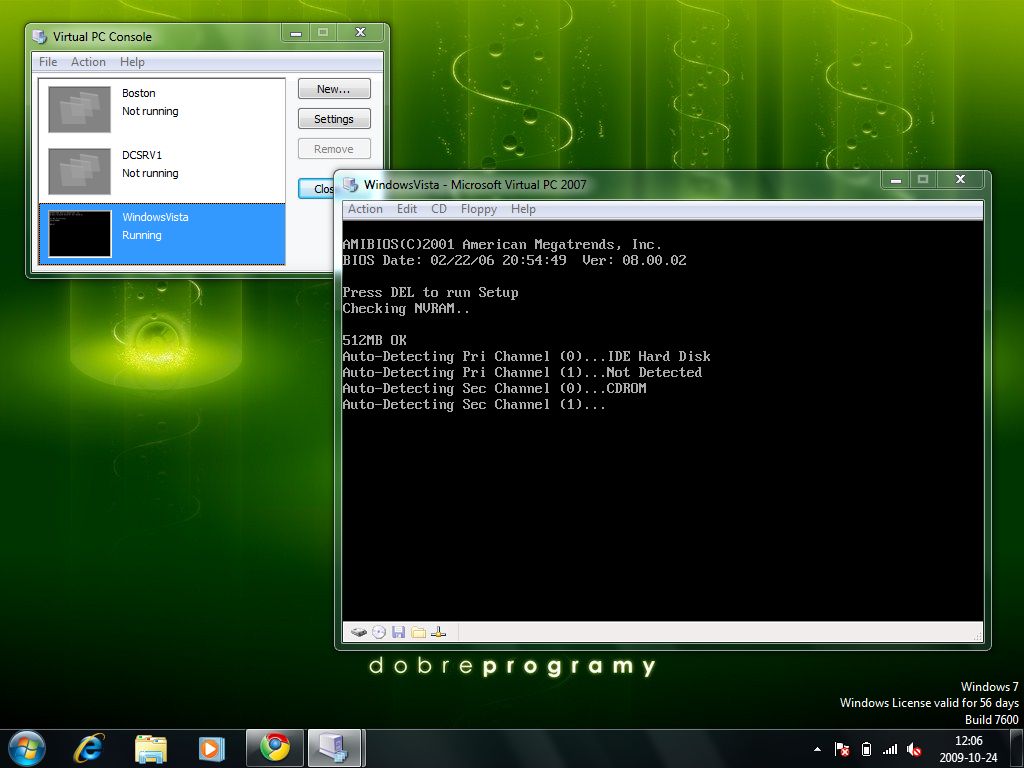Open the Action menu in Virtual PC Console
This screenshot has width=1024, height=768.
click(x=88, y=62)
